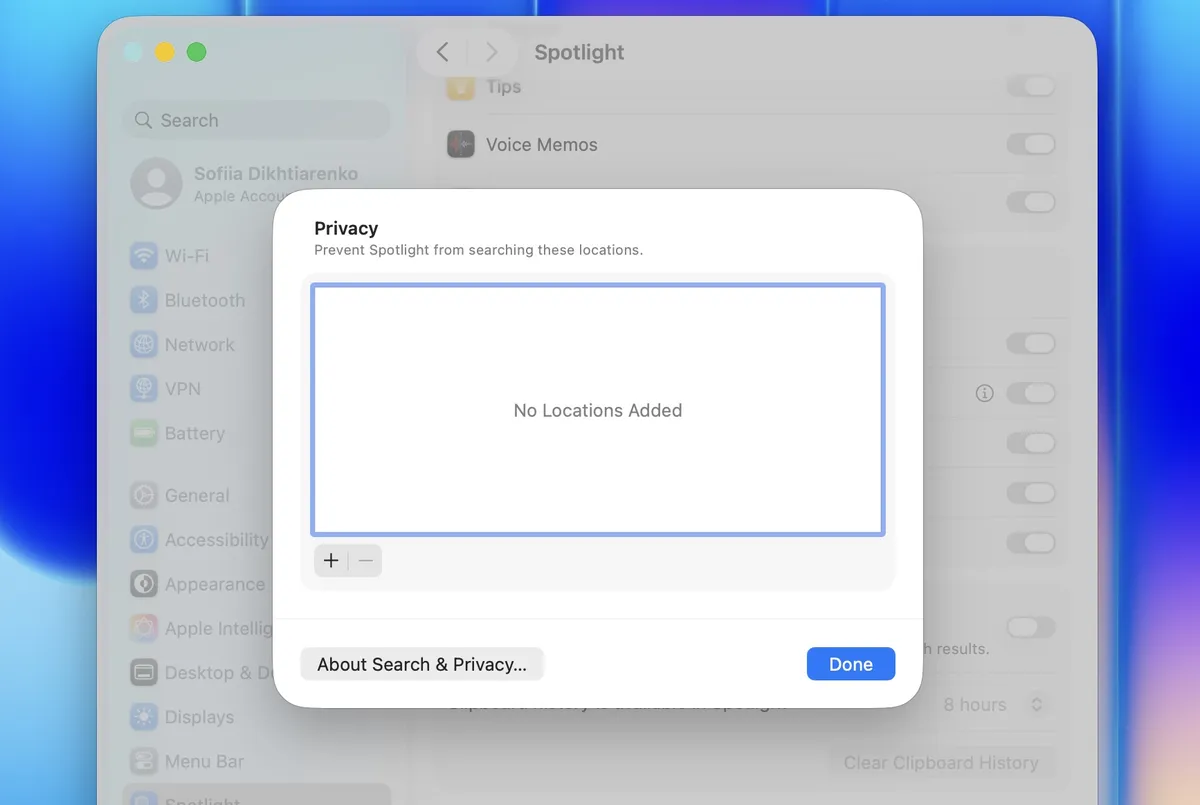
Task: Remove a location with the minus button
Action: (x=366, y=561)
